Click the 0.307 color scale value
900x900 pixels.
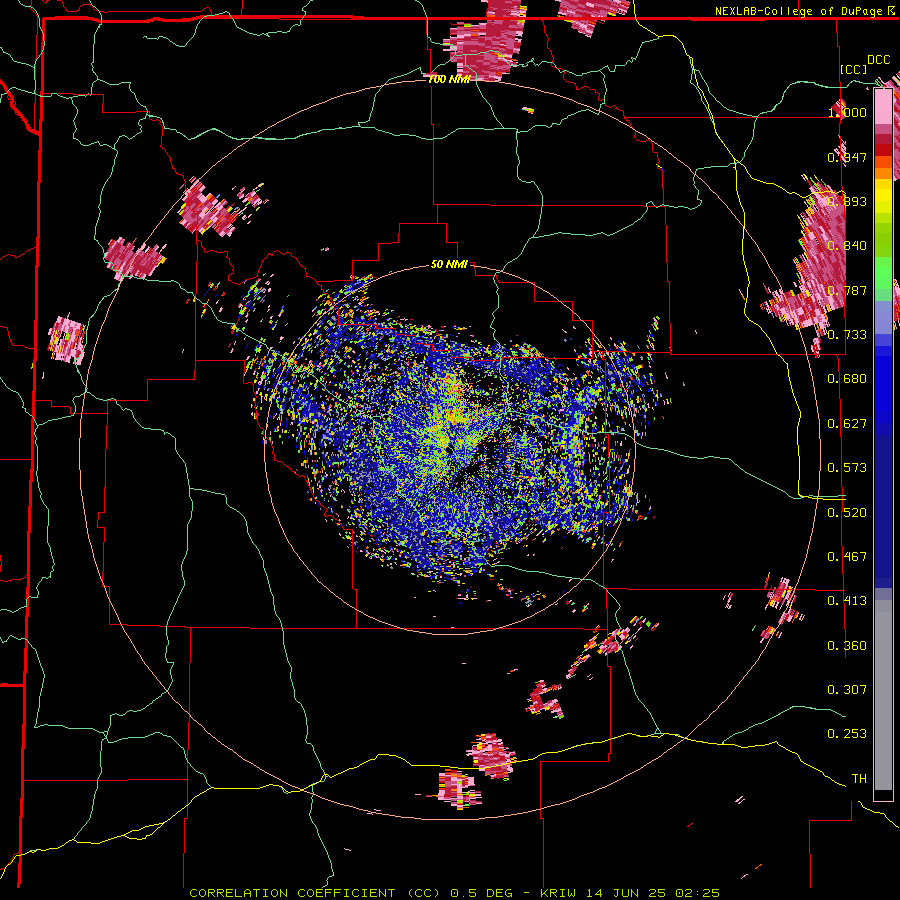point(847,690)
